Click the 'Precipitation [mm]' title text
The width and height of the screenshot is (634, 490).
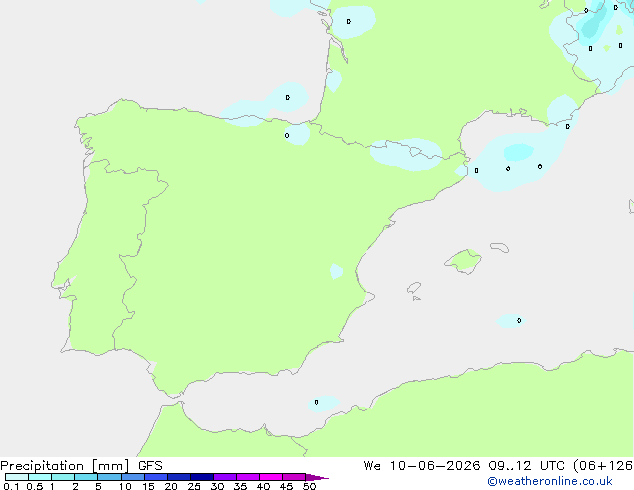65,466
